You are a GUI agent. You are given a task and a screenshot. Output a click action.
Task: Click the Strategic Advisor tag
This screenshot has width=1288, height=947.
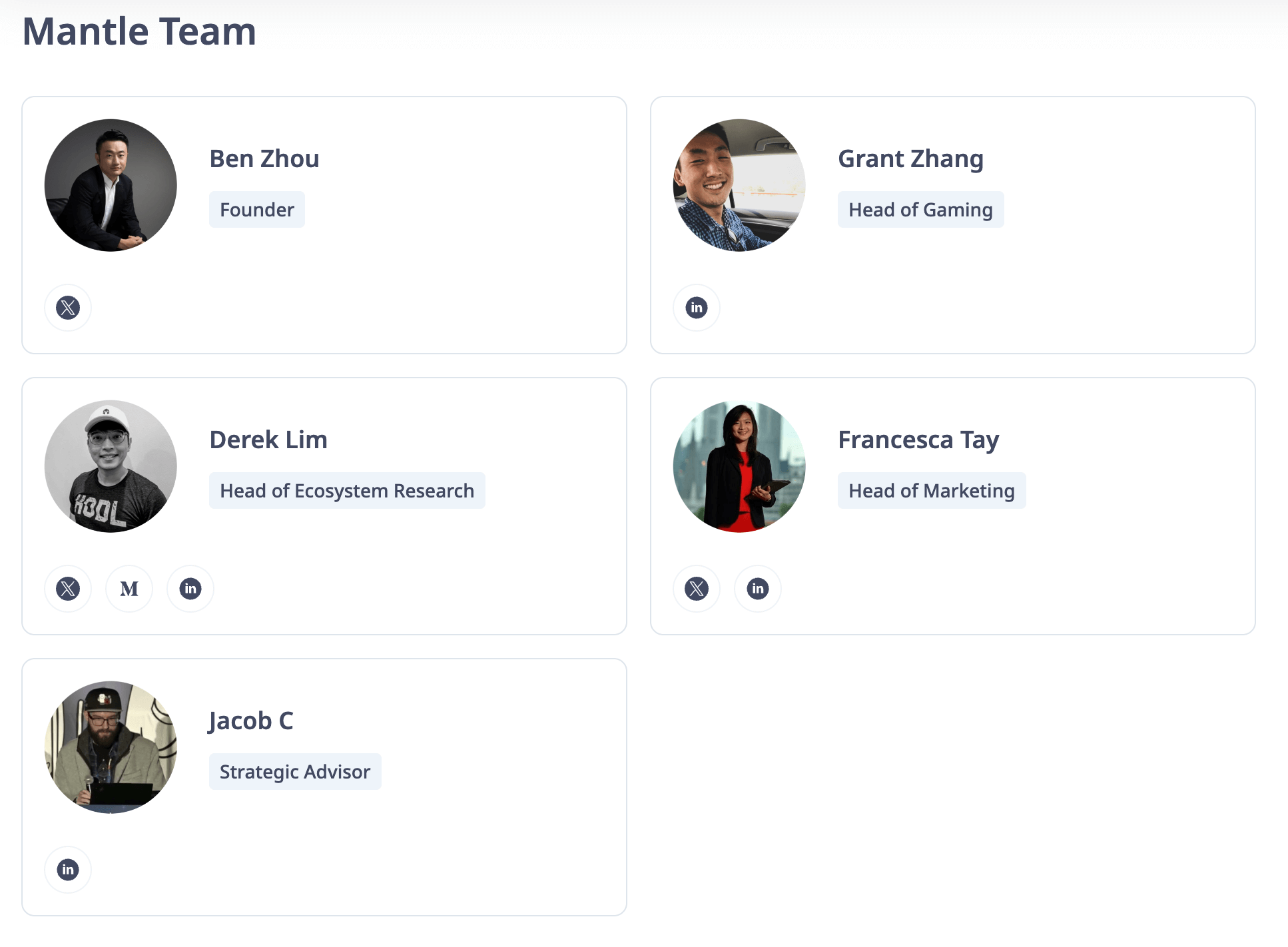tap(295, 772)
